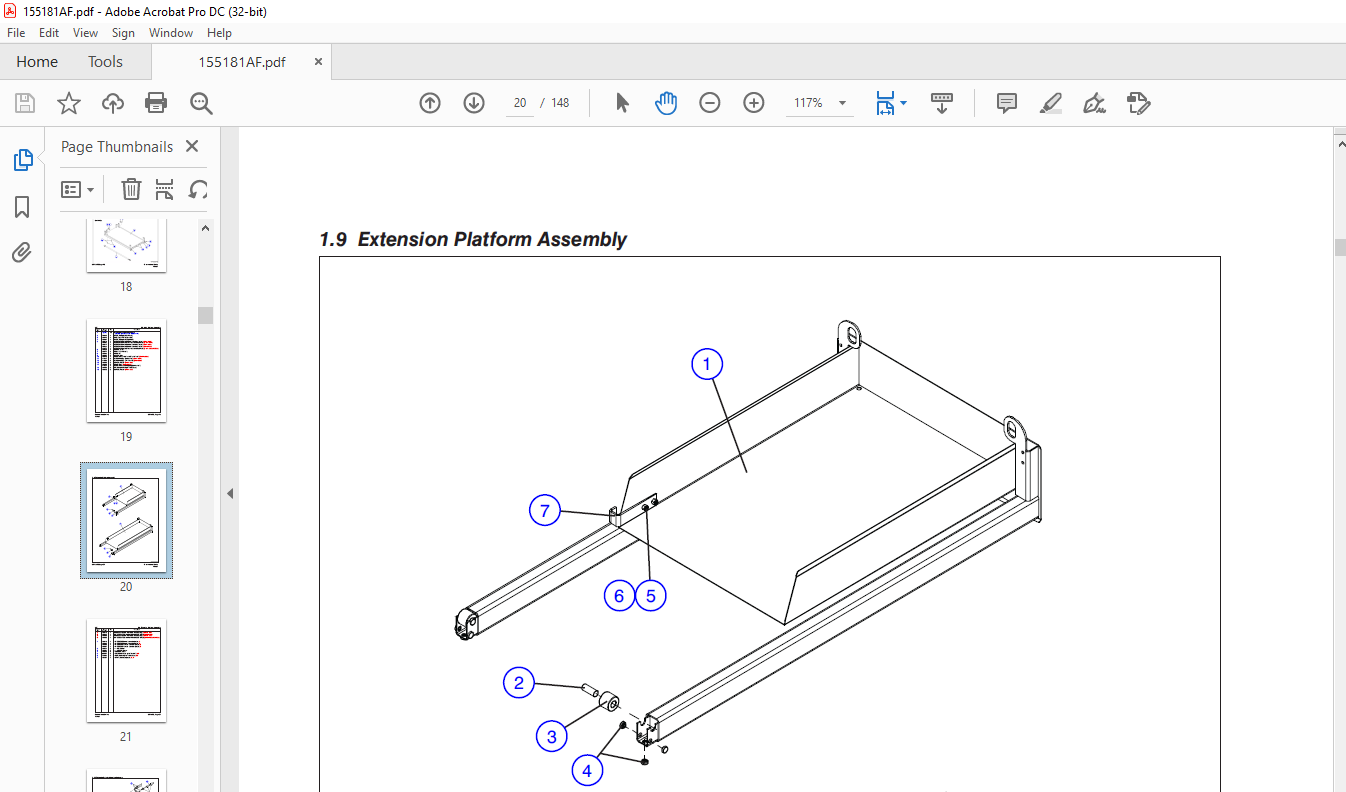Select the Highlight text tool
The image size is (1346, 792).
click(x=1050, y=103)
